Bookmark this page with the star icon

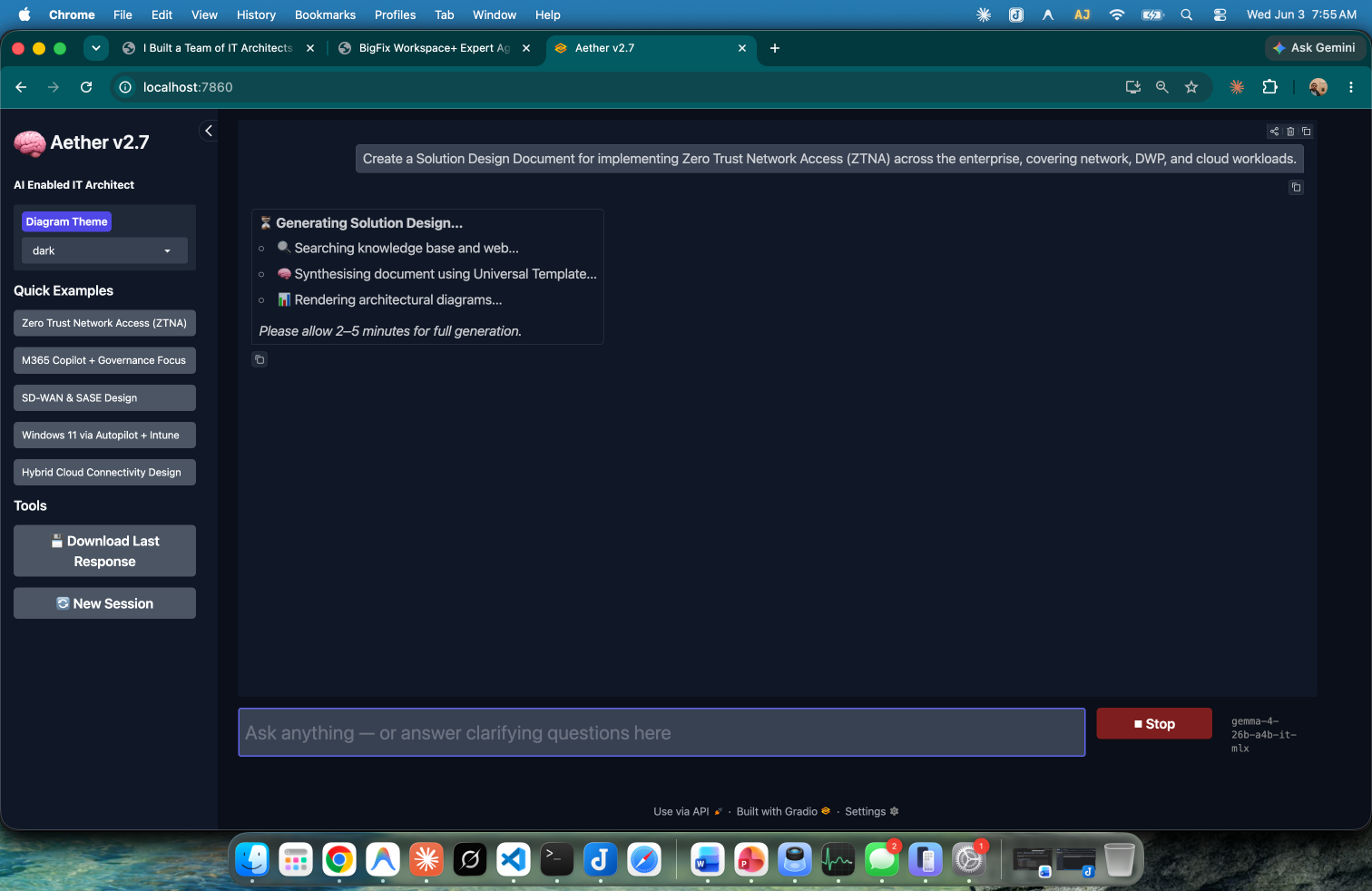point(1191,87)
